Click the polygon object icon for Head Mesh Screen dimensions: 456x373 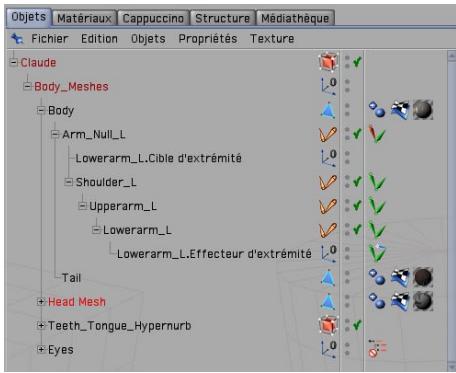coord(328,302)
